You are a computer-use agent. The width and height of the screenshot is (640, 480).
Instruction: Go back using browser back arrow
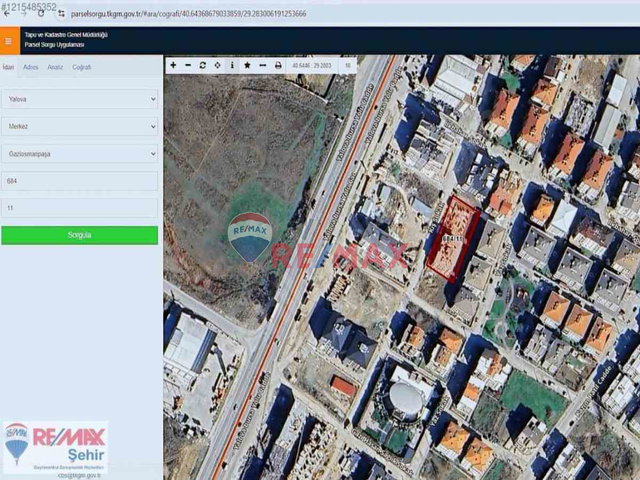pyautogui.click(x=7, y=13)
